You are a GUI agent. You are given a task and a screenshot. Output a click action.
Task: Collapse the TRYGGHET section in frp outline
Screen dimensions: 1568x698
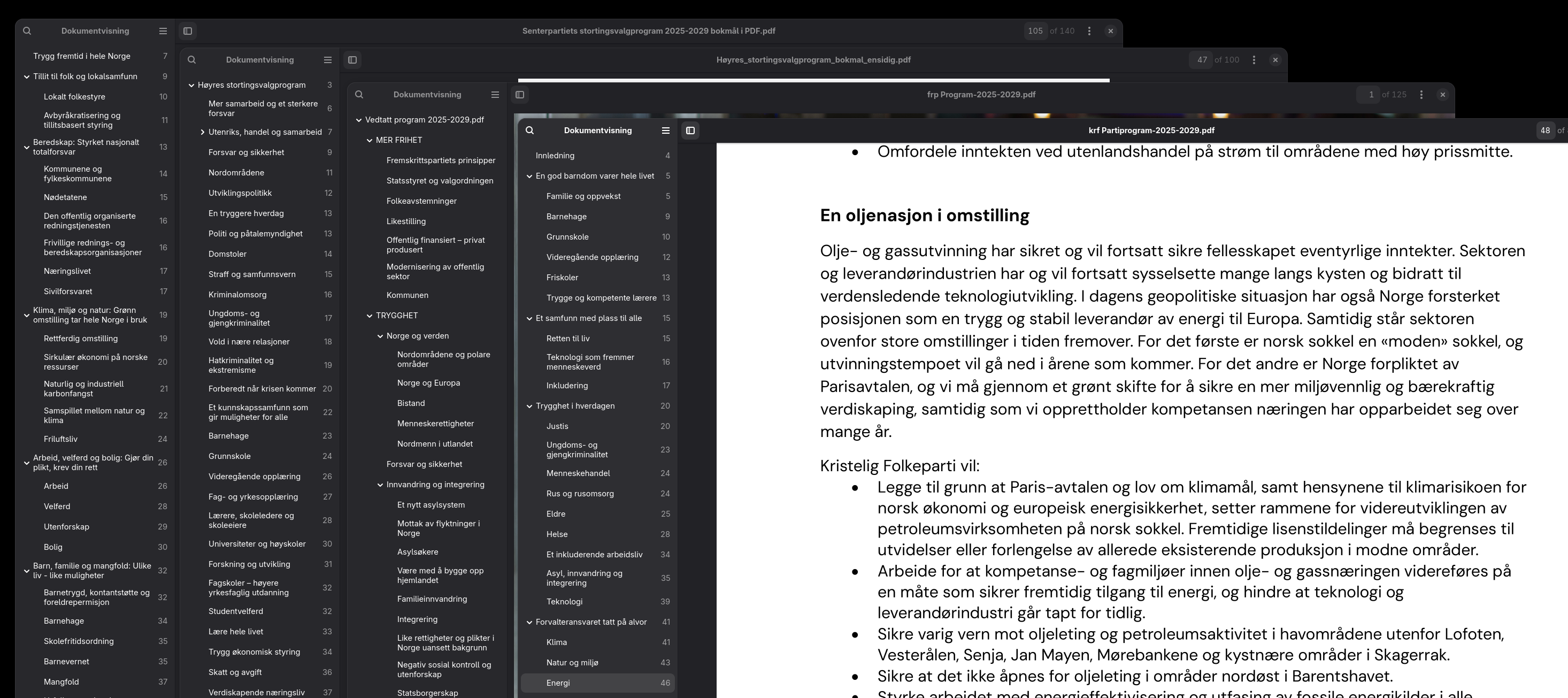pos(369,315)
